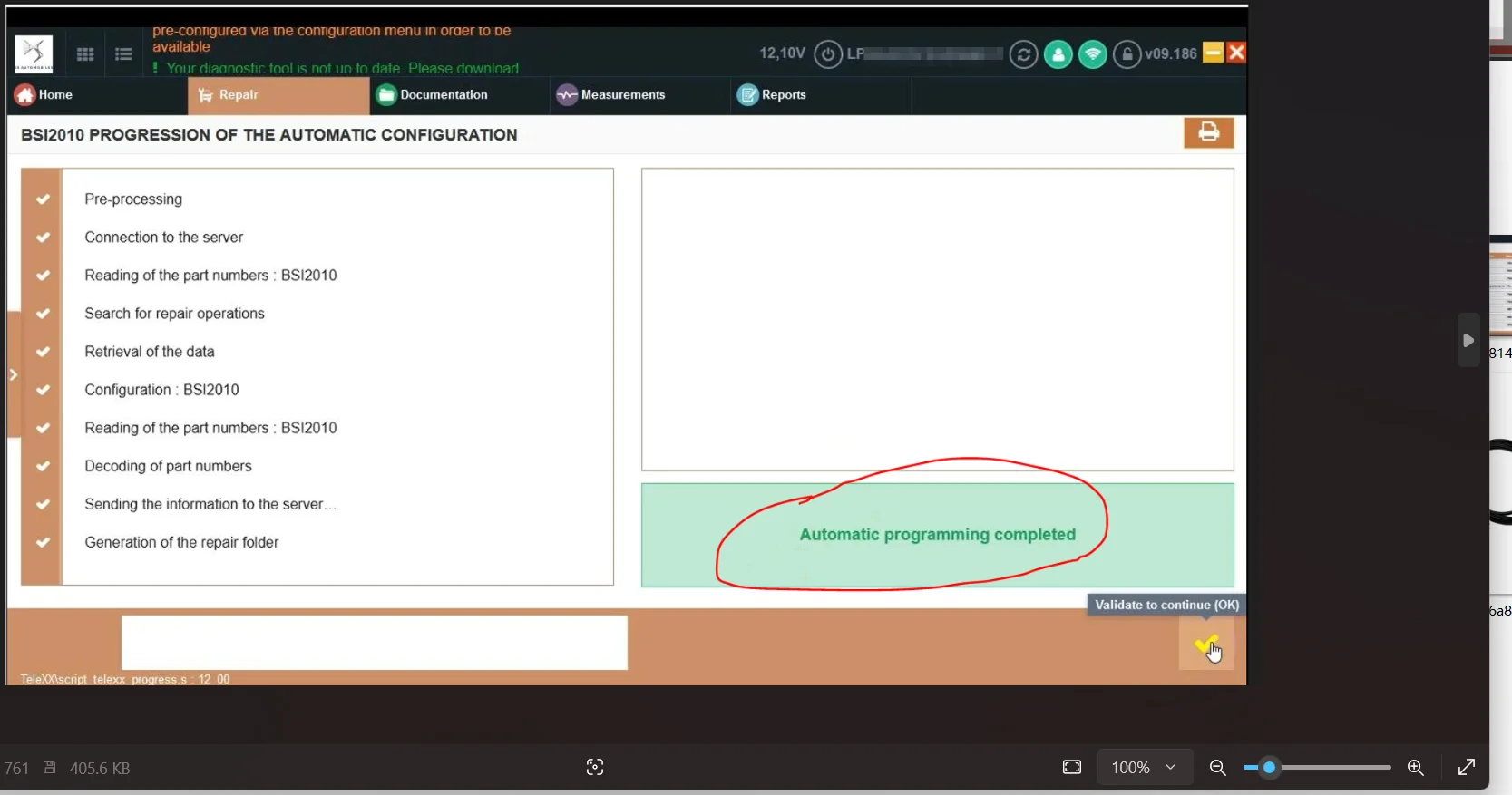Image resolution: width=1512 pixels, height=795 pixels.
Task: Click "Automatic programming completed" message
Action: pos(938,535)
